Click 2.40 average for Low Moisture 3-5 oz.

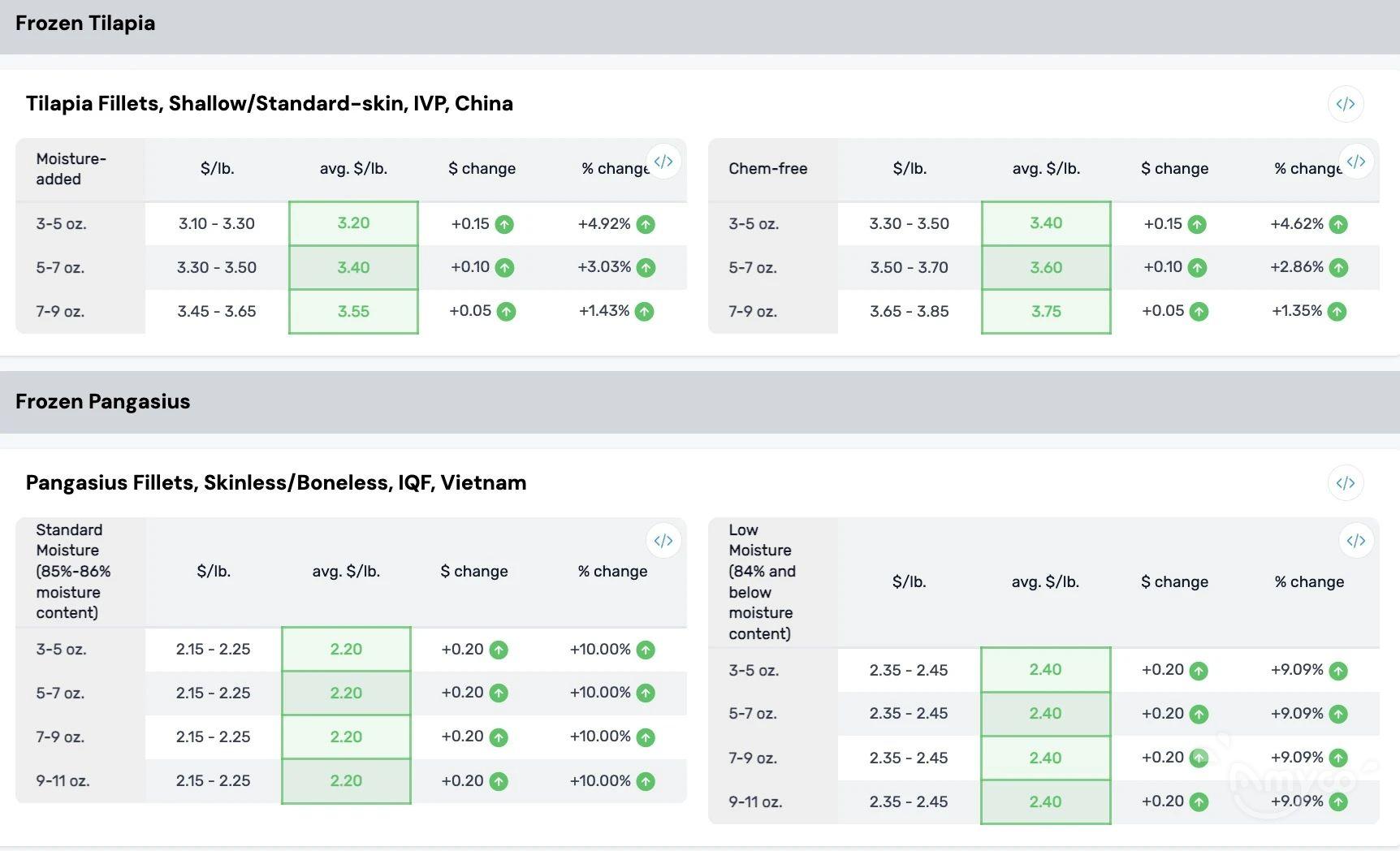pos(1044,670)
